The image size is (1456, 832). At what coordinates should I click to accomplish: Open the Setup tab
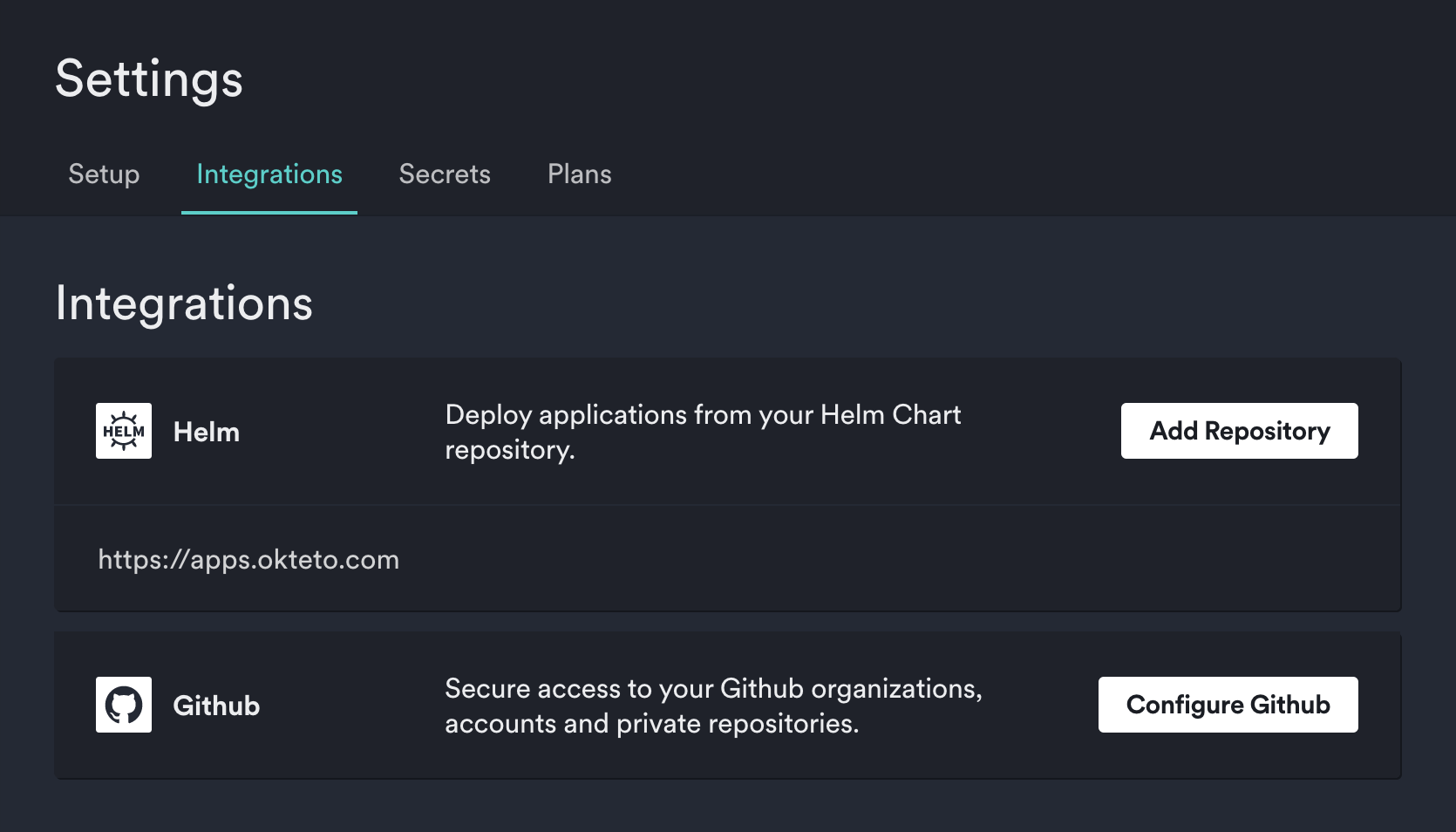pyautogui.click(x=104, y=174)
